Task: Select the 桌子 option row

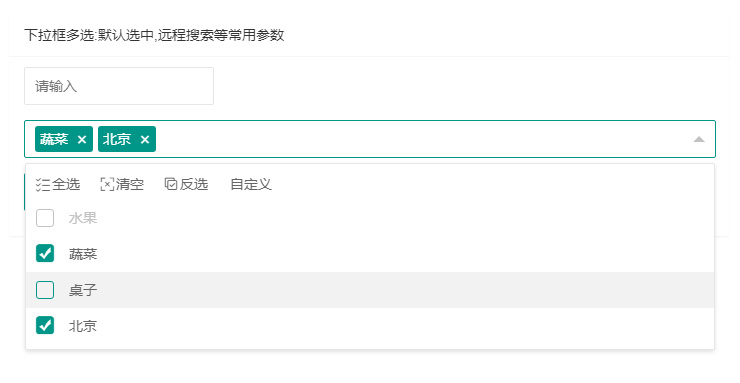Action: [x=370, y=290]
